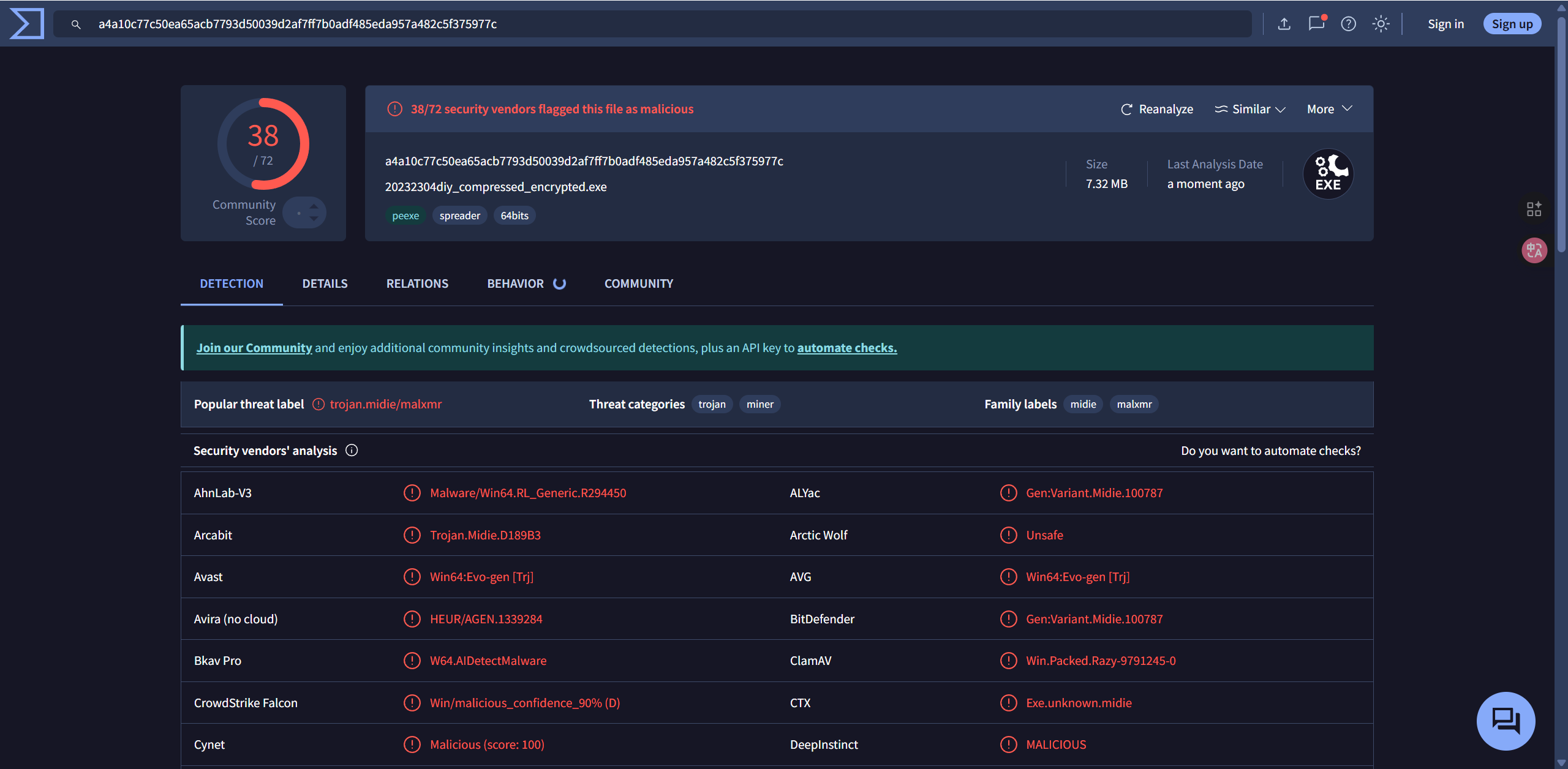Open the notifications speech bubble icon

click(x=1316, y=24)
